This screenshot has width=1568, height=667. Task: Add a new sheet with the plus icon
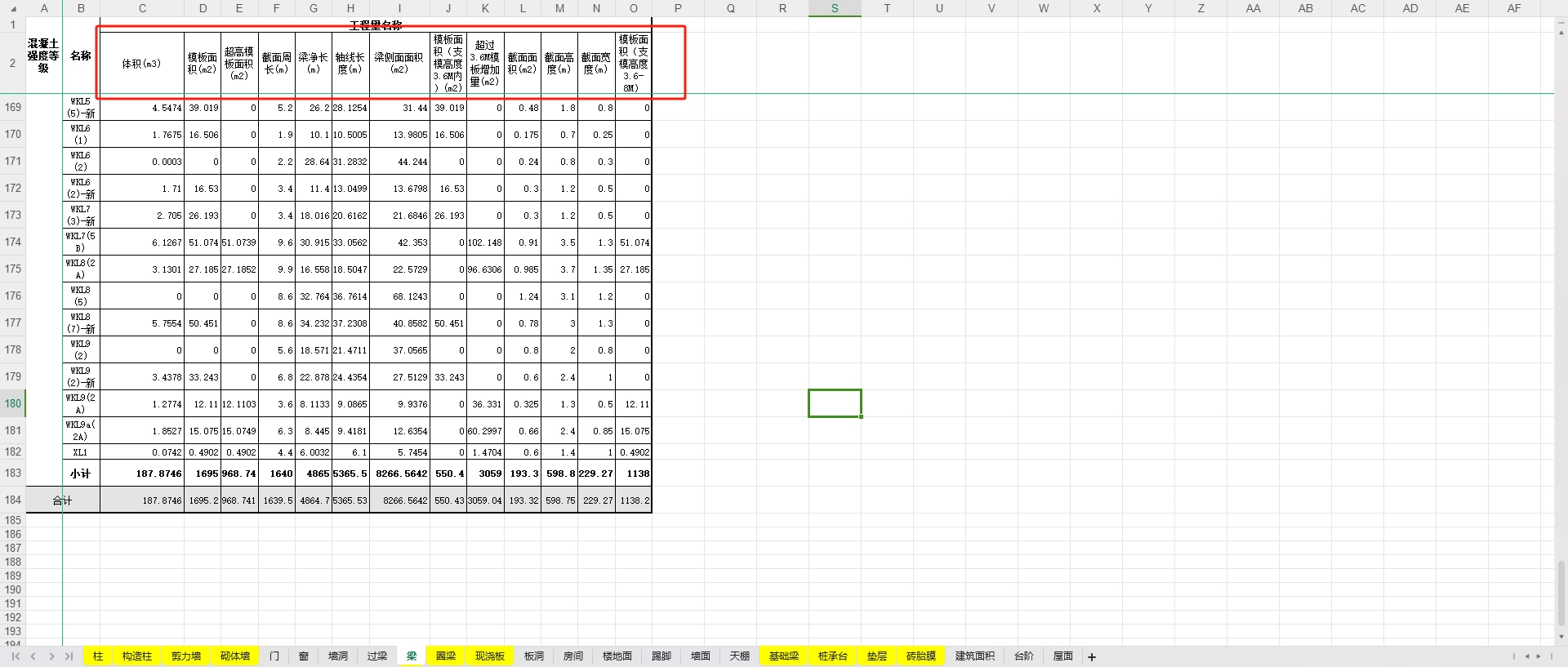1092,657
